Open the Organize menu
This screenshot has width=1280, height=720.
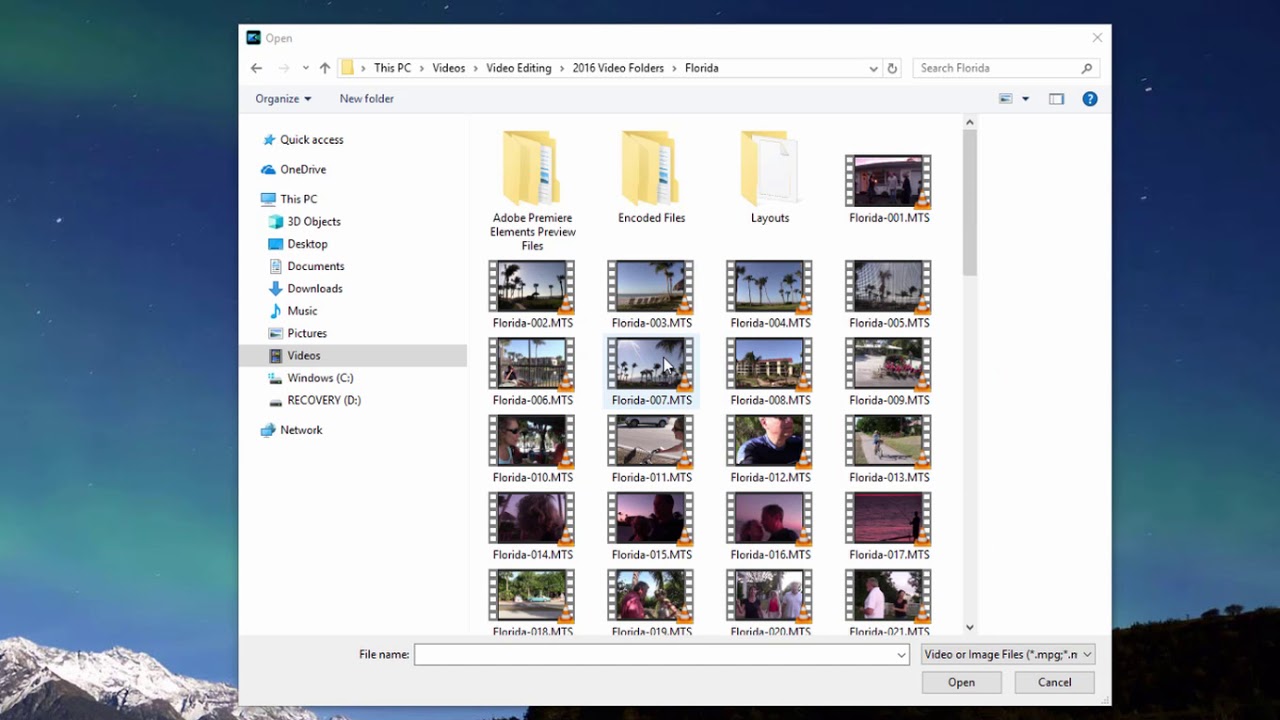point(283,99)
